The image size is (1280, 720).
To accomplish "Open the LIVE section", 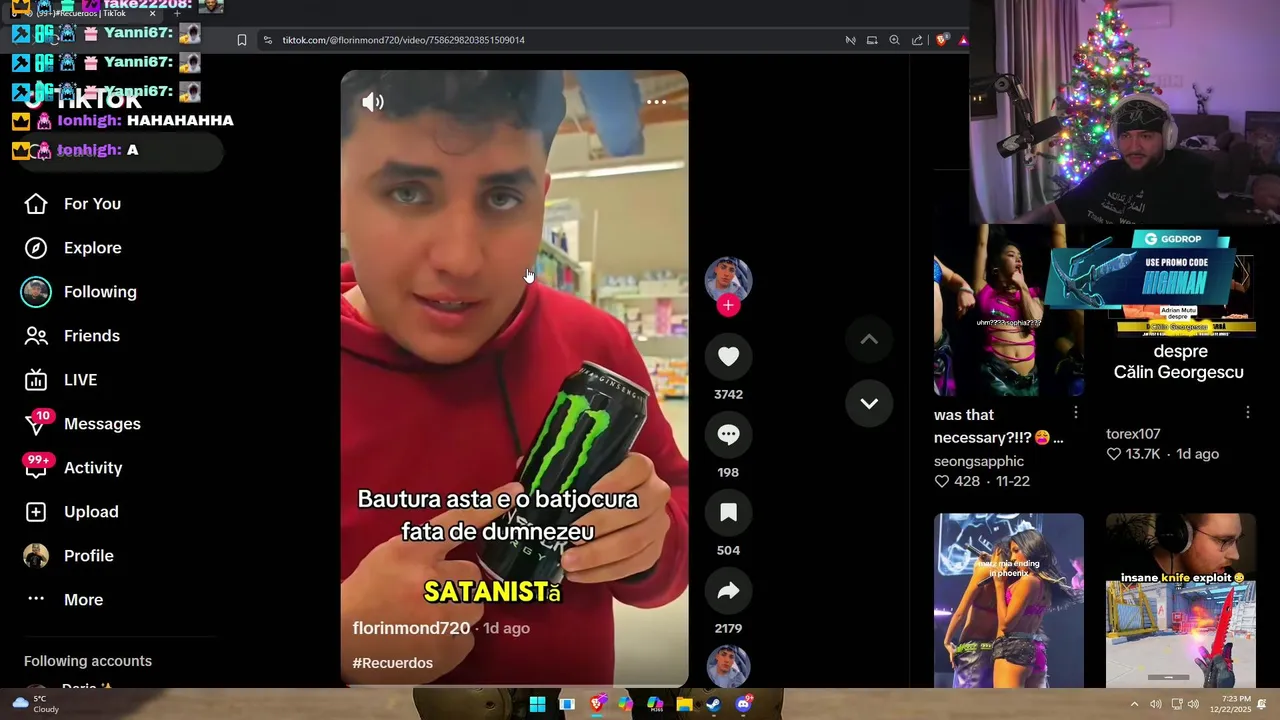I will (80, 380).
